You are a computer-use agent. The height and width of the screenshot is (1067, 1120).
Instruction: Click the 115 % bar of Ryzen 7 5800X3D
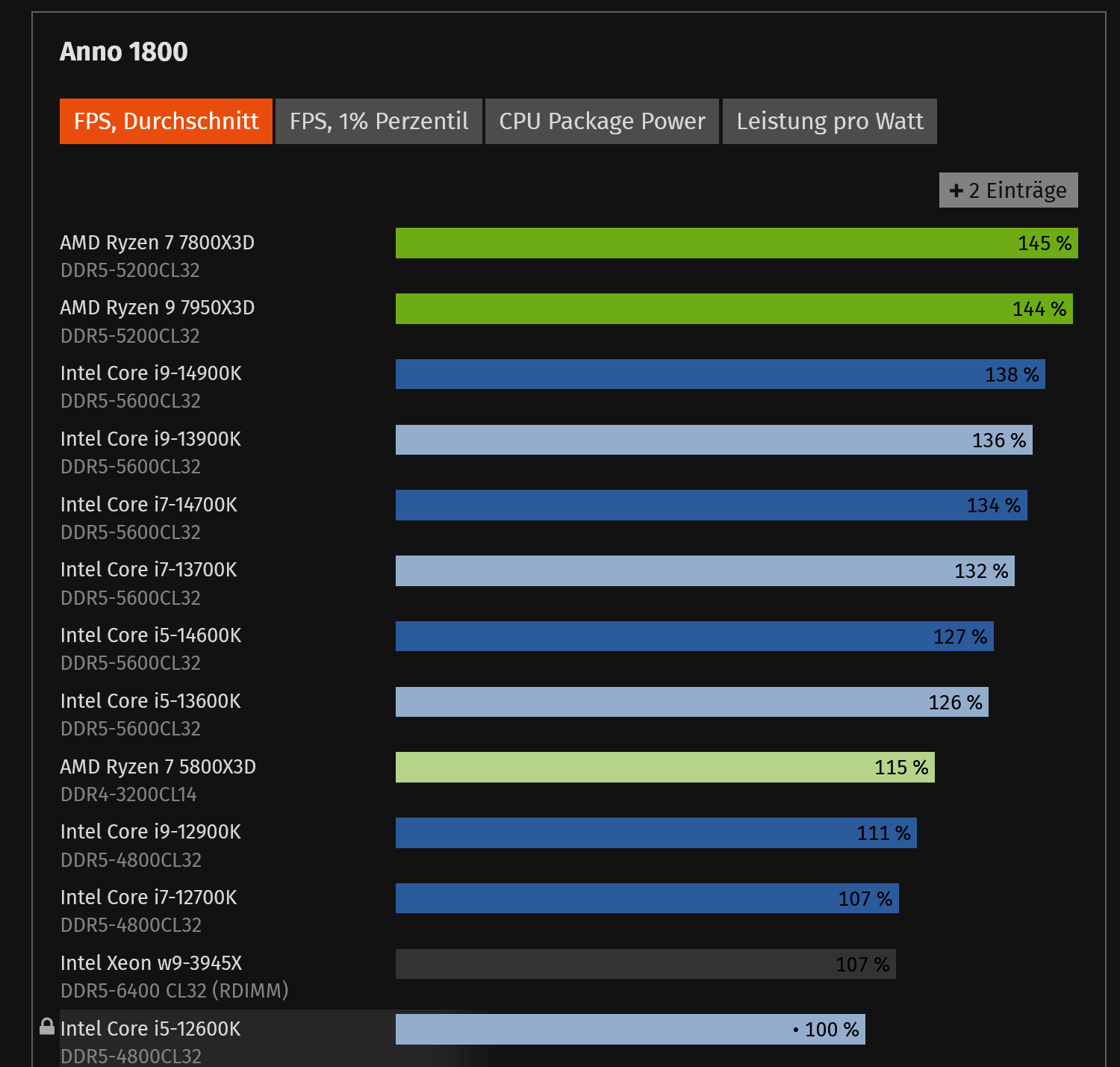click(665, 768)
